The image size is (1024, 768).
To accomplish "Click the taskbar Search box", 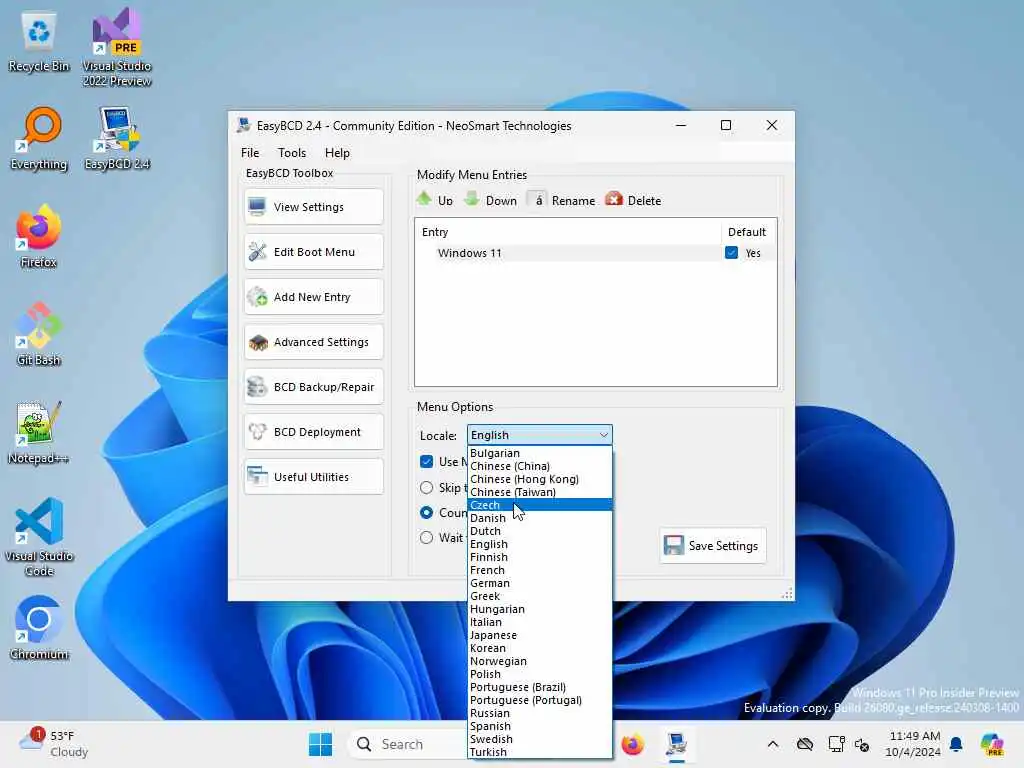I will pos(408,744).
